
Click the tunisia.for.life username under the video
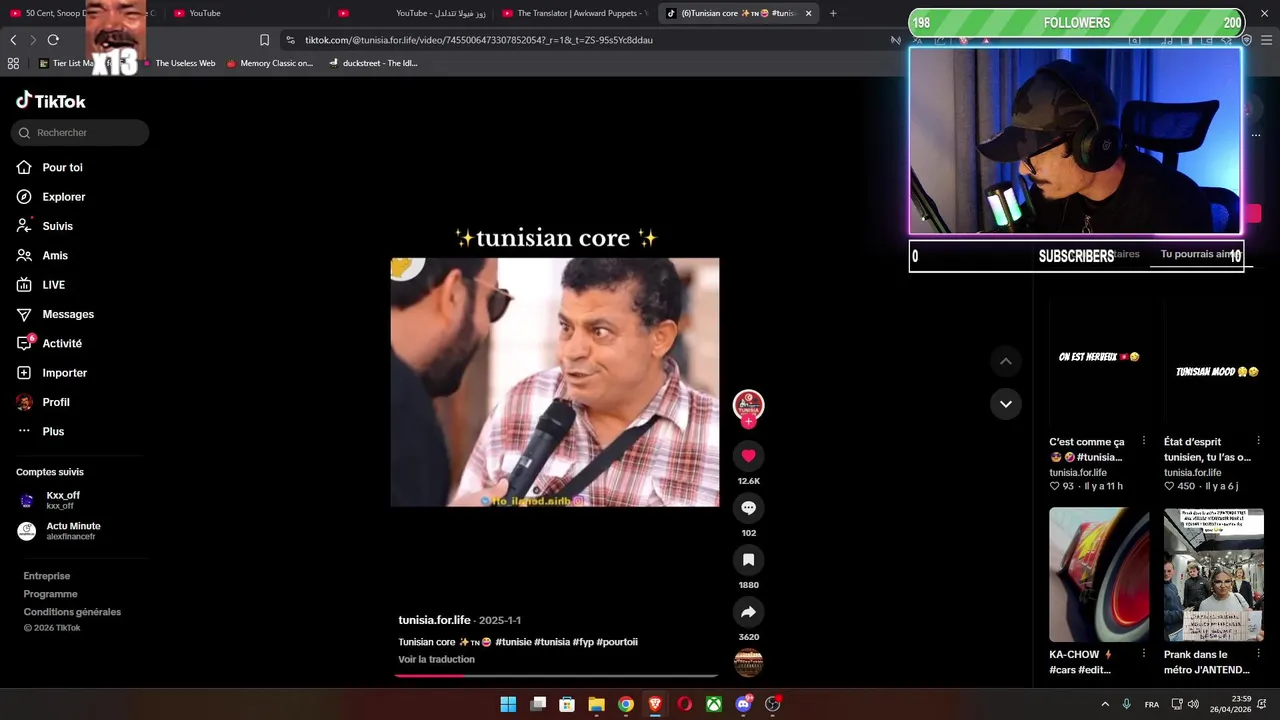[434, 620]
